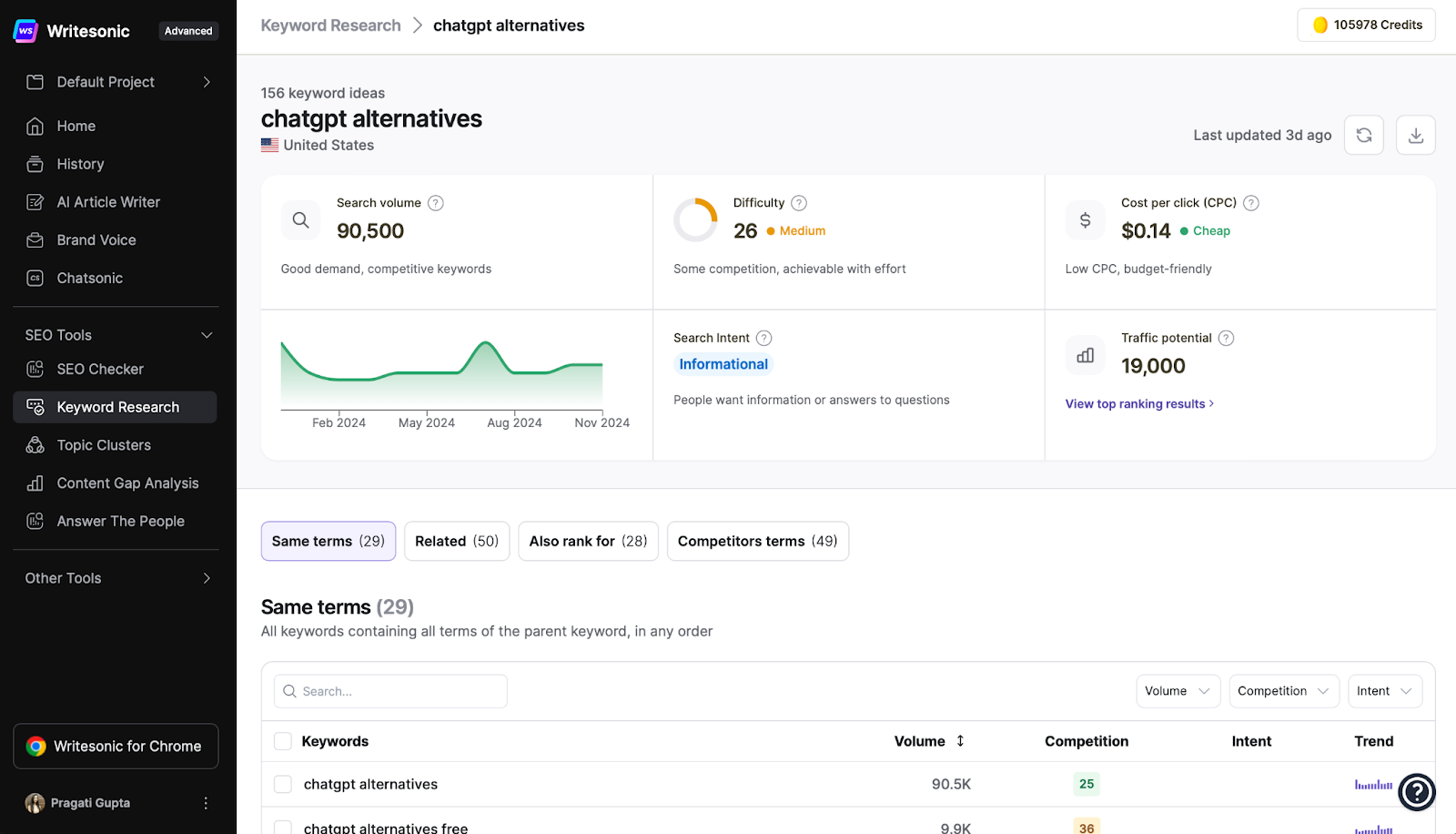Click competition score 36 badge
Image resolution: width=1456 pixels, height=834 pixels.
tap(1087, 827)
